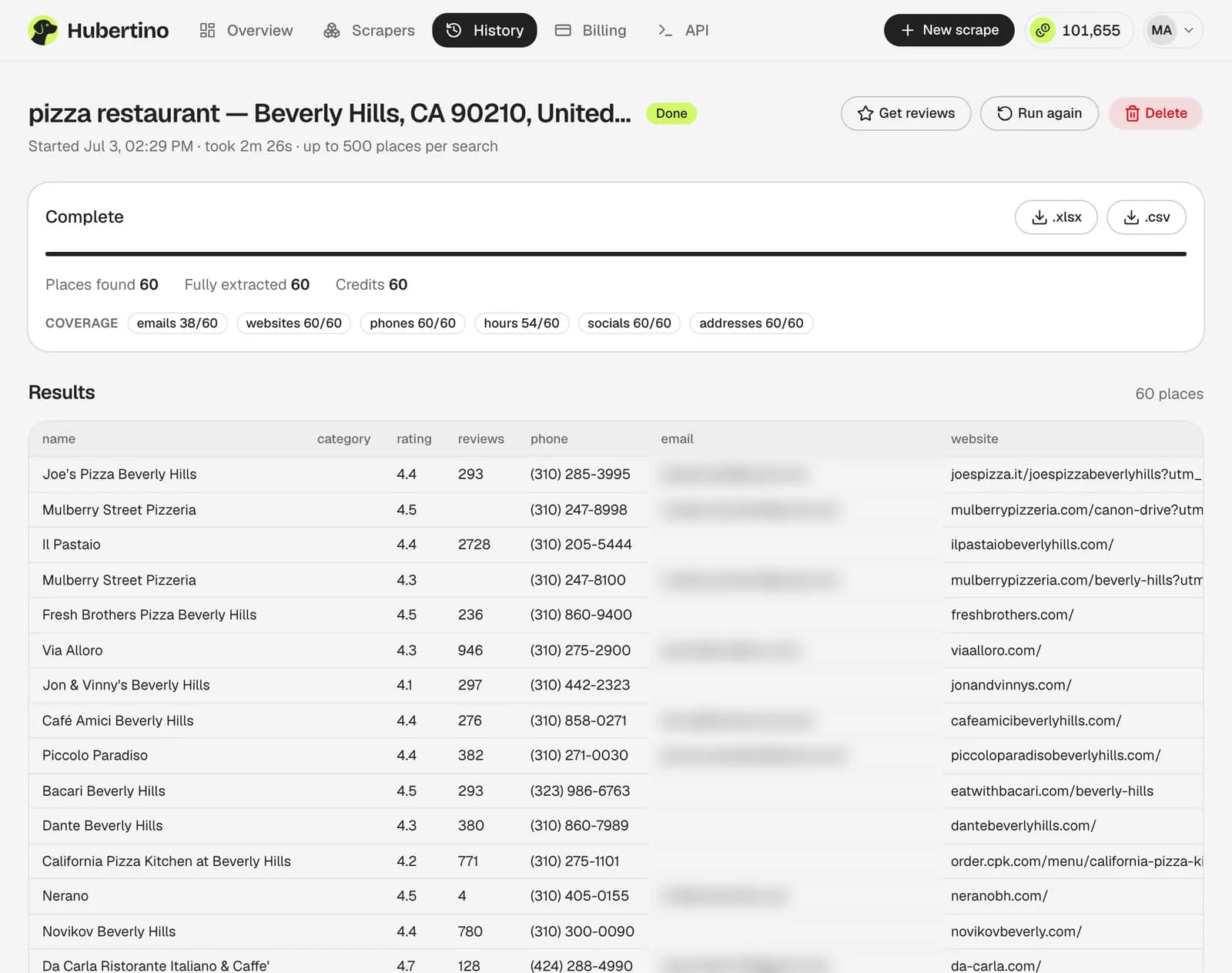Image resolution: width=1232 pixels, height=973 pixels.
Task: Click the reviews column header
Action: click(481, 439)
